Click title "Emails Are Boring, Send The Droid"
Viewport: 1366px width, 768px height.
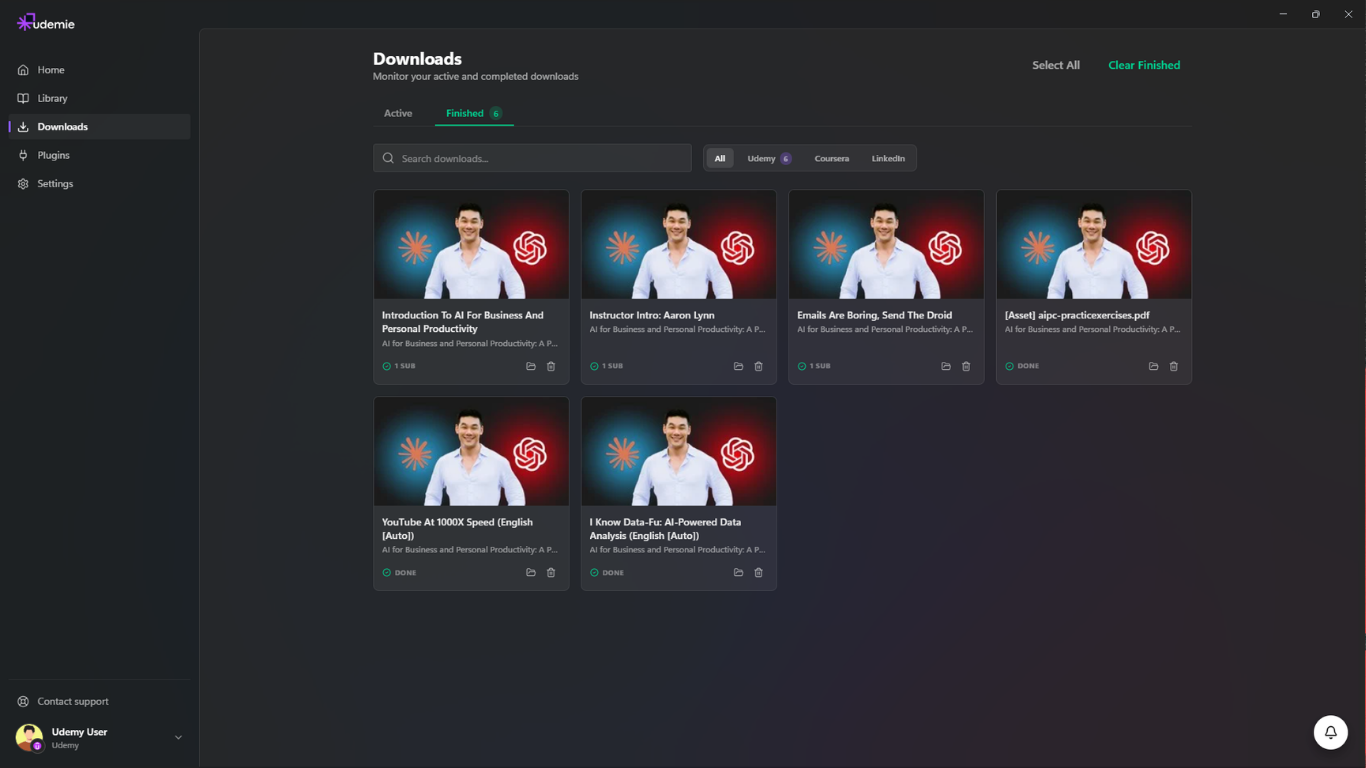point(875,315)
